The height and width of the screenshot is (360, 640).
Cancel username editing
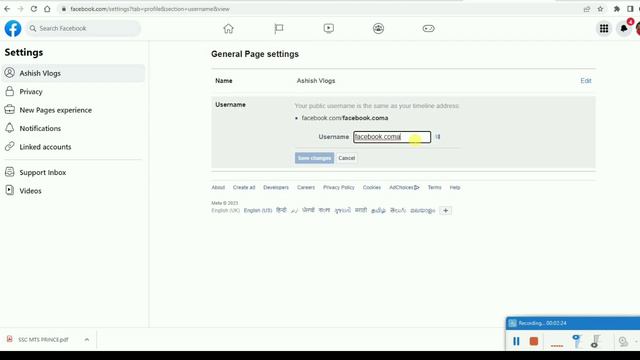click(347, 158)
